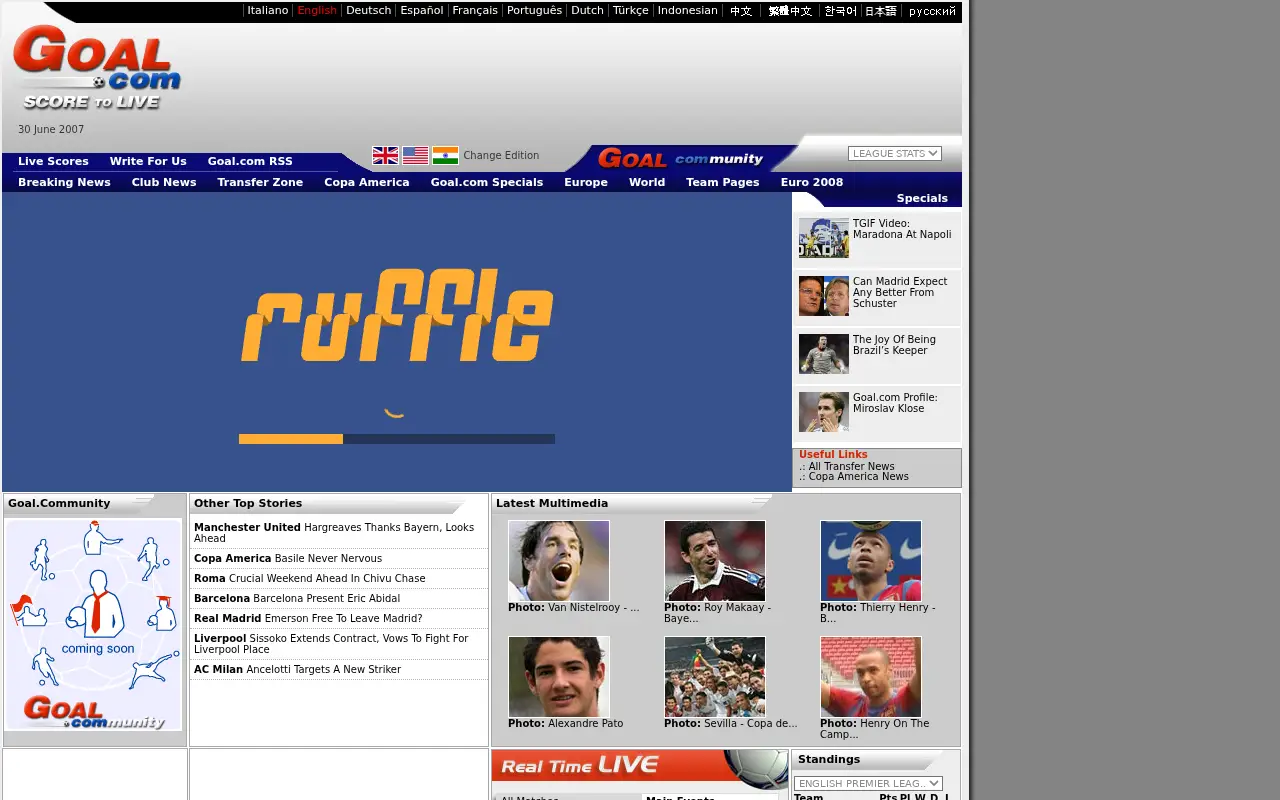The image size is (1280, 800).
Task: Click the Copa America News useful link
Action: tap(859, 477)
